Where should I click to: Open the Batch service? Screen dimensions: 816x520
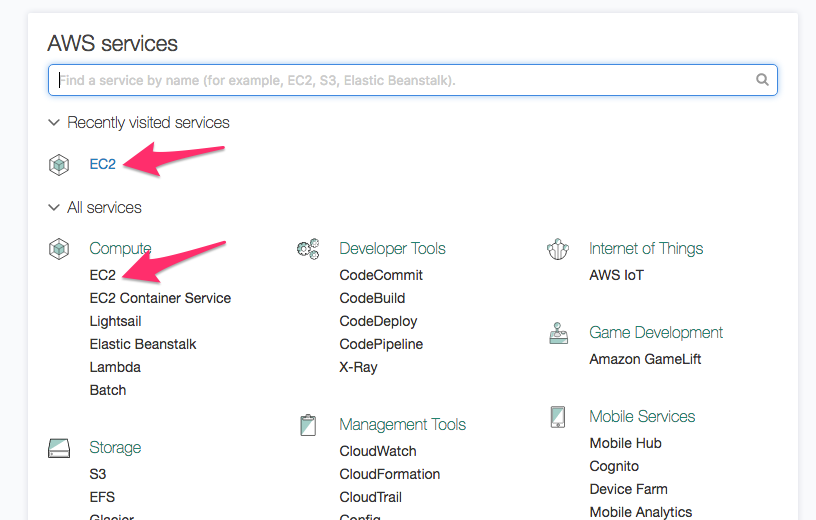coord(108,390)
